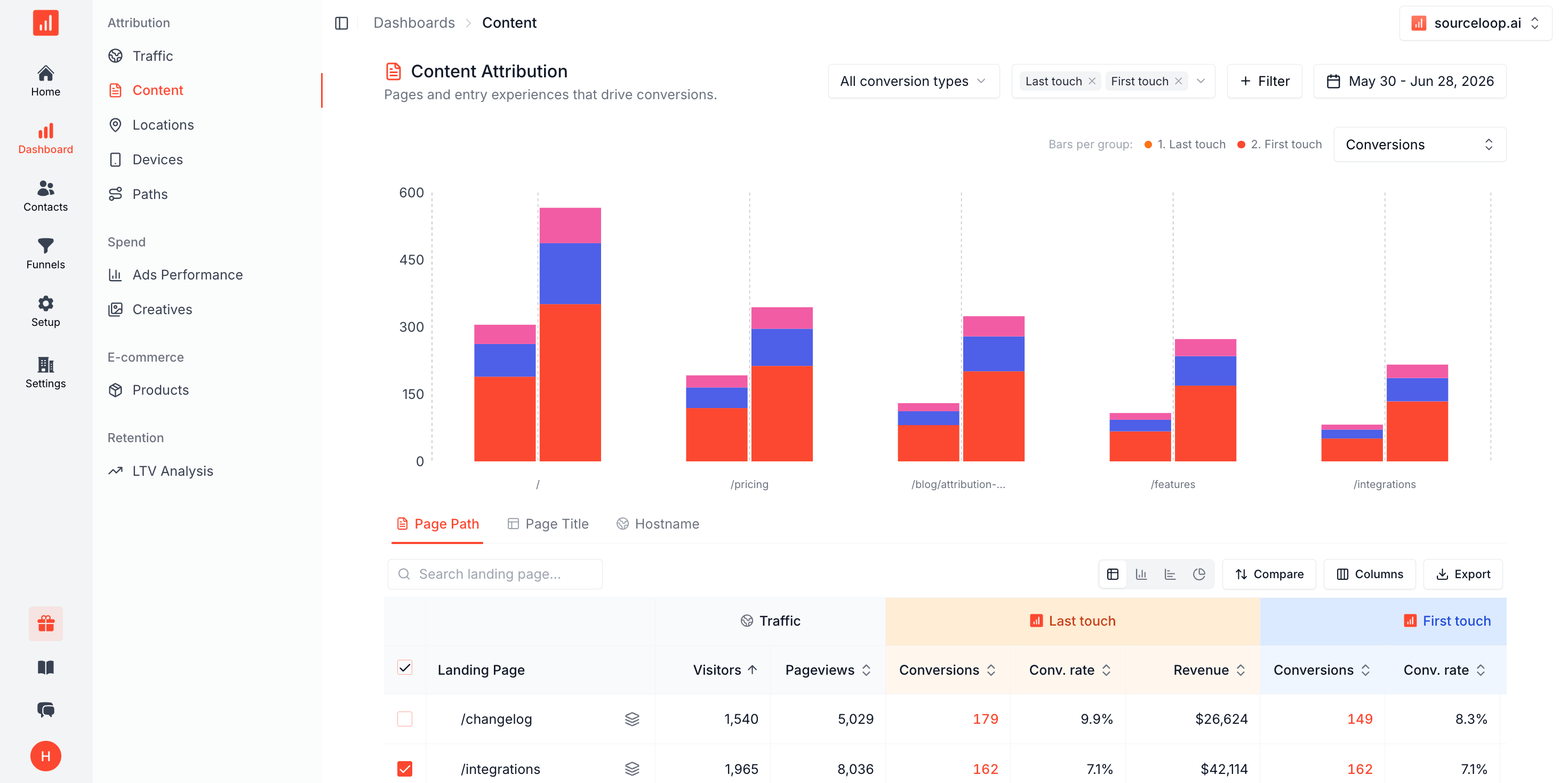Click the Compare button
1568x783 pixels.
tap(1269, 574)
